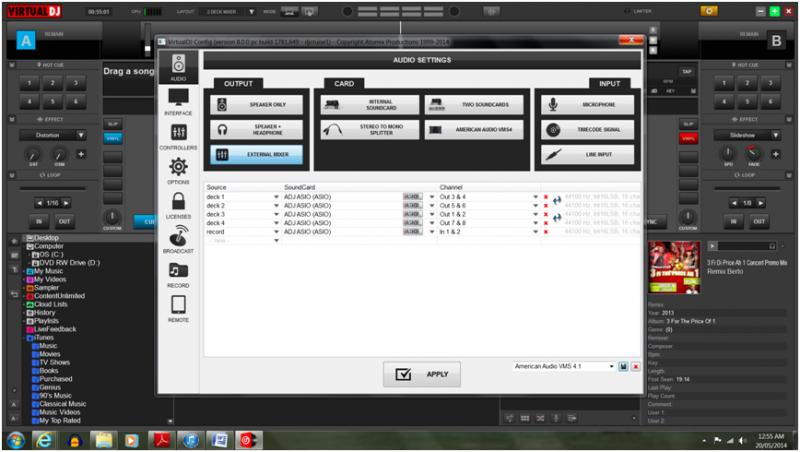
Task: Open deck 1 source dropdown
Action: pyautogui.click(x=276, y=197)
